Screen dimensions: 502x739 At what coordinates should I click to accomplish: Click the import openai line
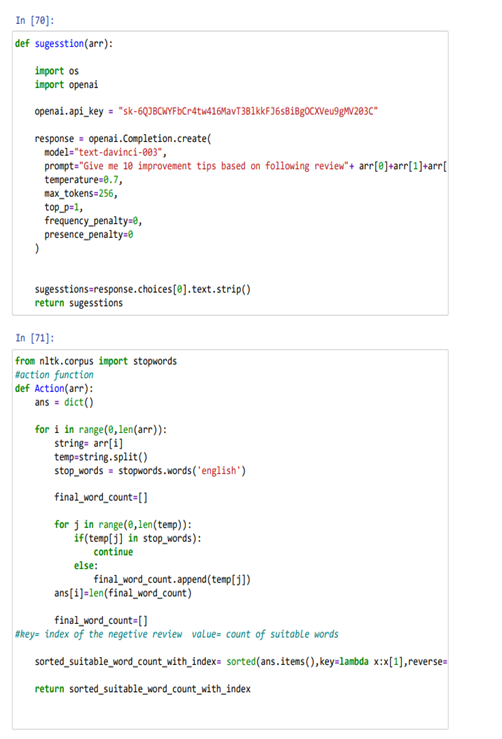66,85
